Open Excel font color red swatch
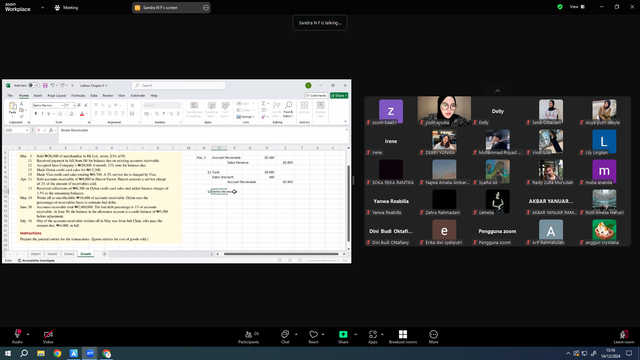Viewport: 640px width, 360px height. (x=82, y=114)
